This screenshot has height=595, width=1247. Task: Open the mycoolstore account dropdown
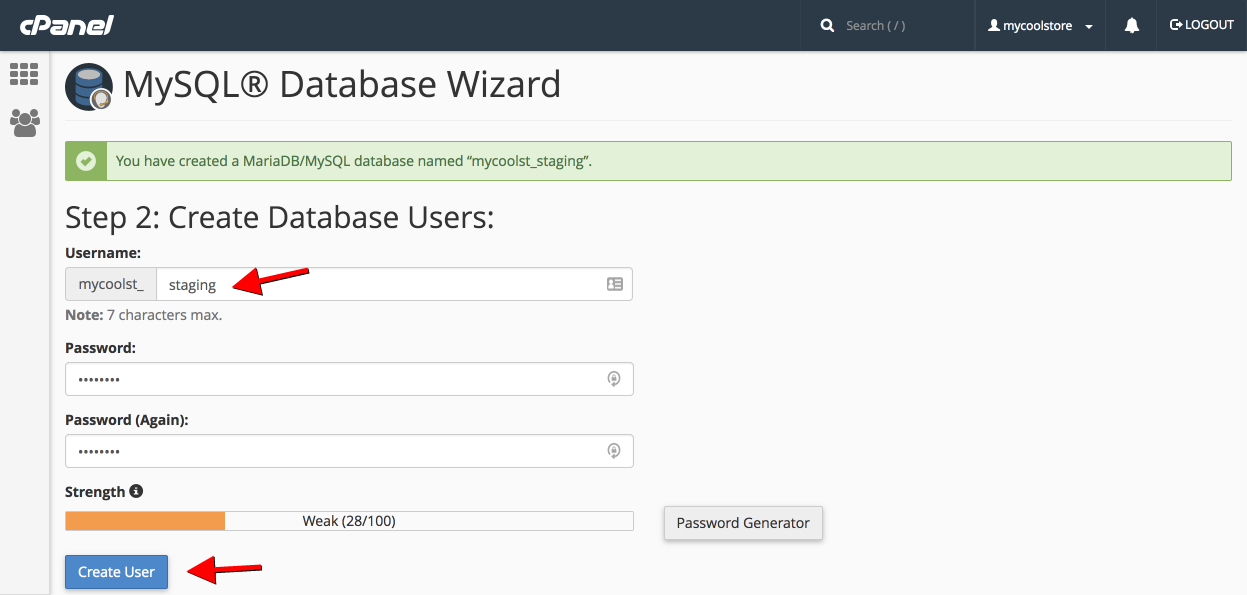click(1040, 25)
